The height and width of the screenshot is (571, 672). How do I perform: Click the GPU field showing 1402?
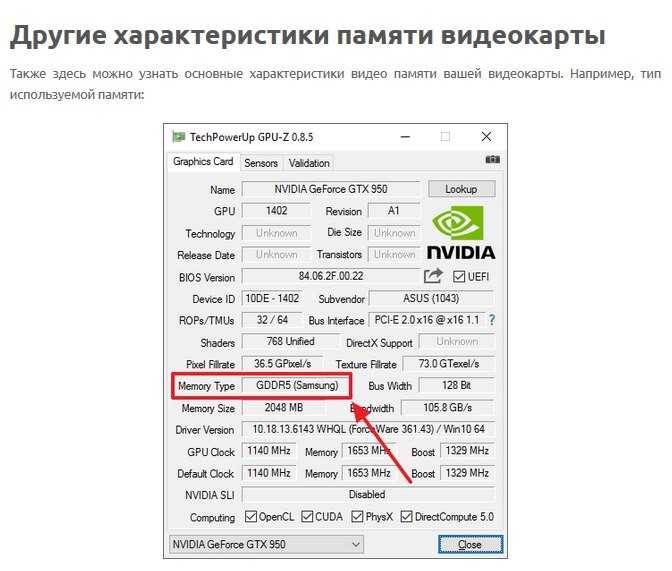[x=276, y=211]
